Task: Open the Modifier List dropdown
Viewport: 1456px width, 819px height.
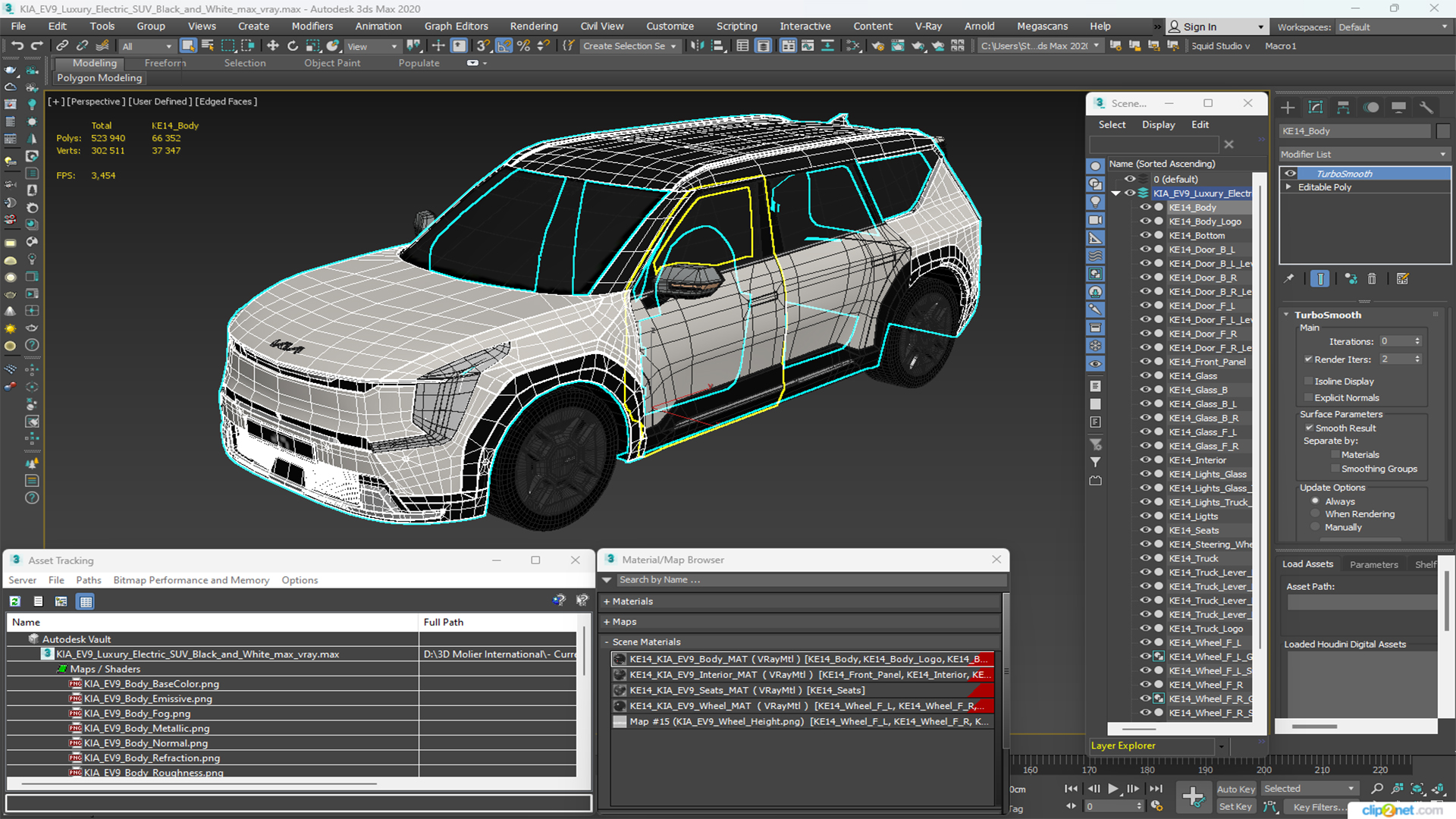Action: [x=1364, y=154]
